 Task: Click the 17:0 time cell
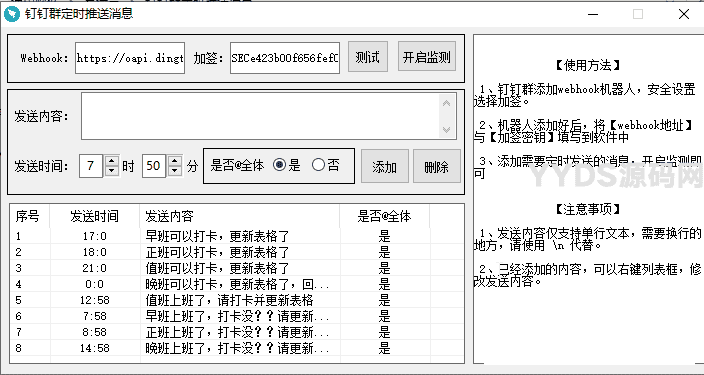point(95,236)
